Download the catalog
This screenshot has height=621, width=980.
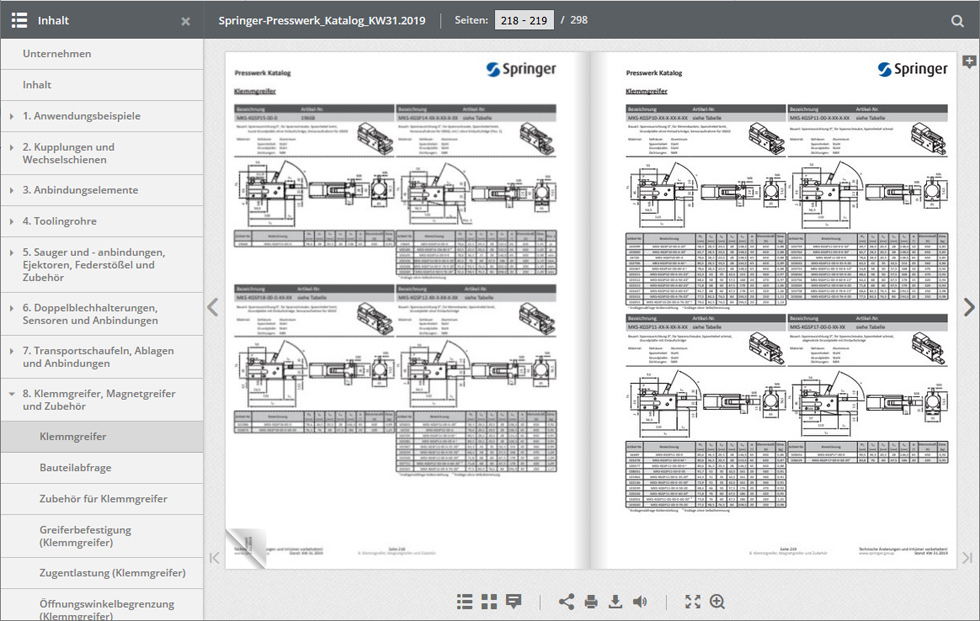click(615, 602)
